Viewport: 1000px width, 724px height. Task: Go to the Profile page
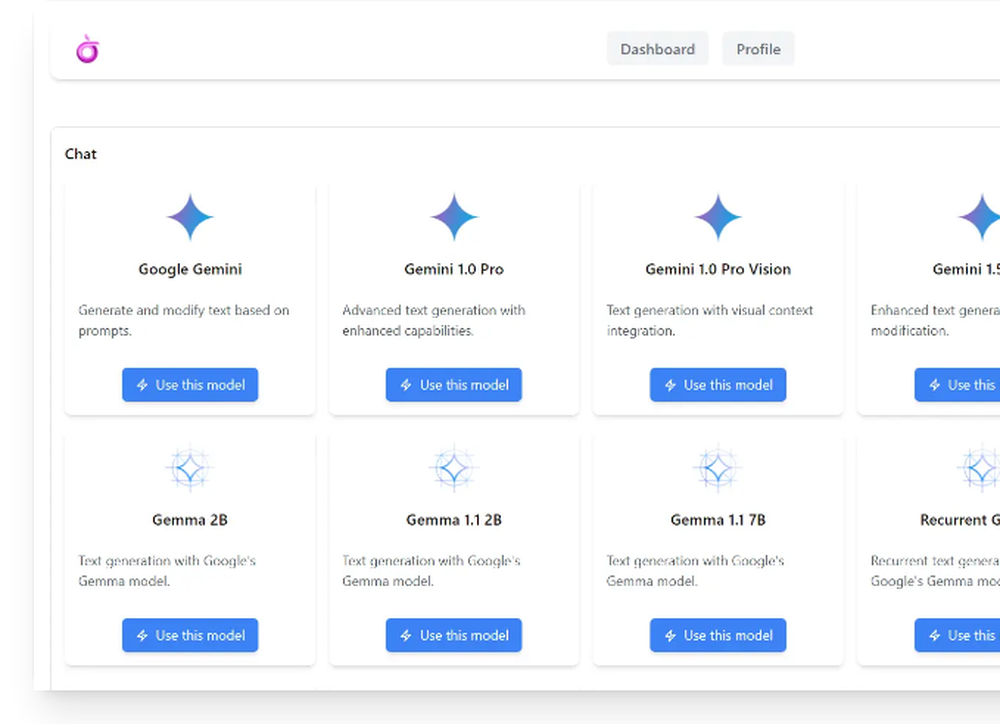[758, 49]
